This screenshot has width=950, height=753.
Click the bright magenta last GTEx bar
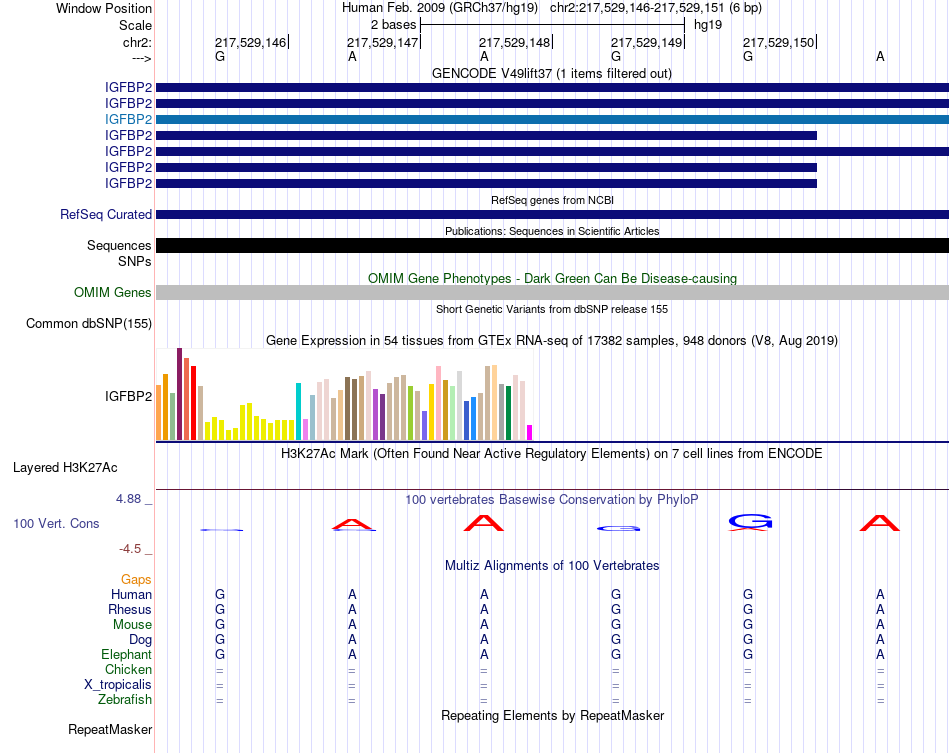pos(530,433)
